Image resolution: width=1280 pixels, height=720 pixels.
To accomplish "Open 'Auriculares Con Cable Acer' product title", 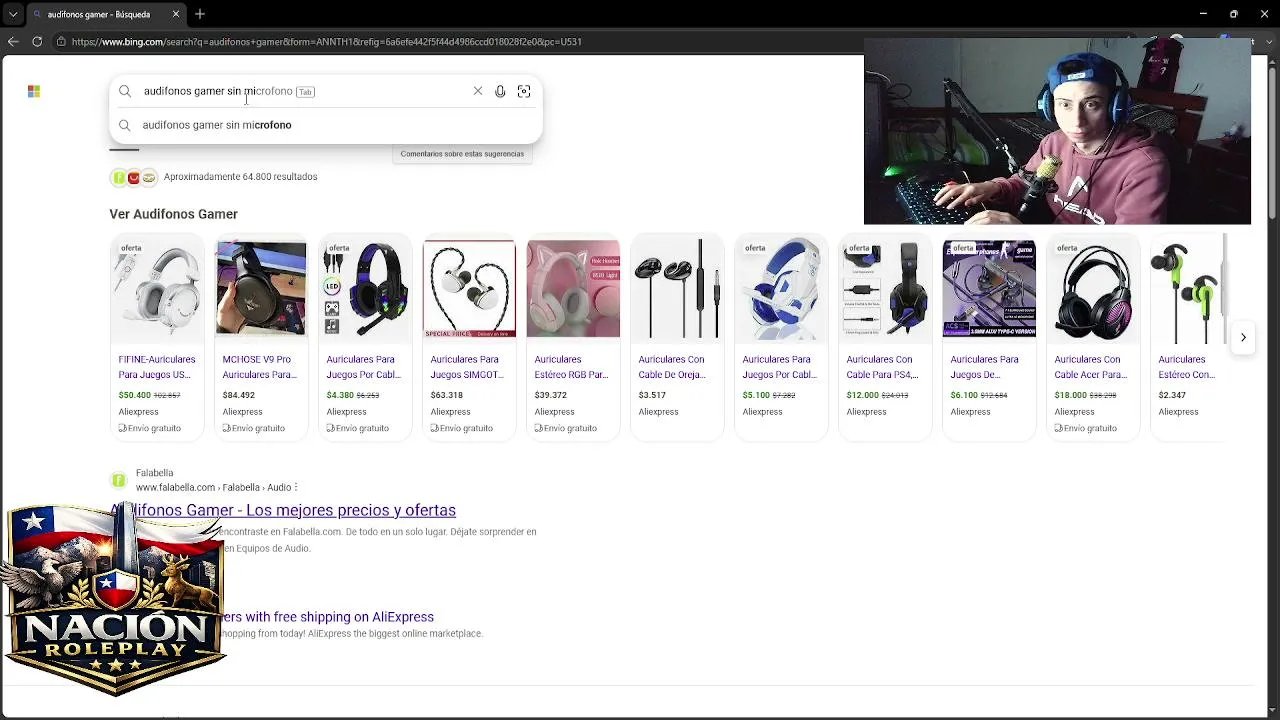I will 1090,367.
